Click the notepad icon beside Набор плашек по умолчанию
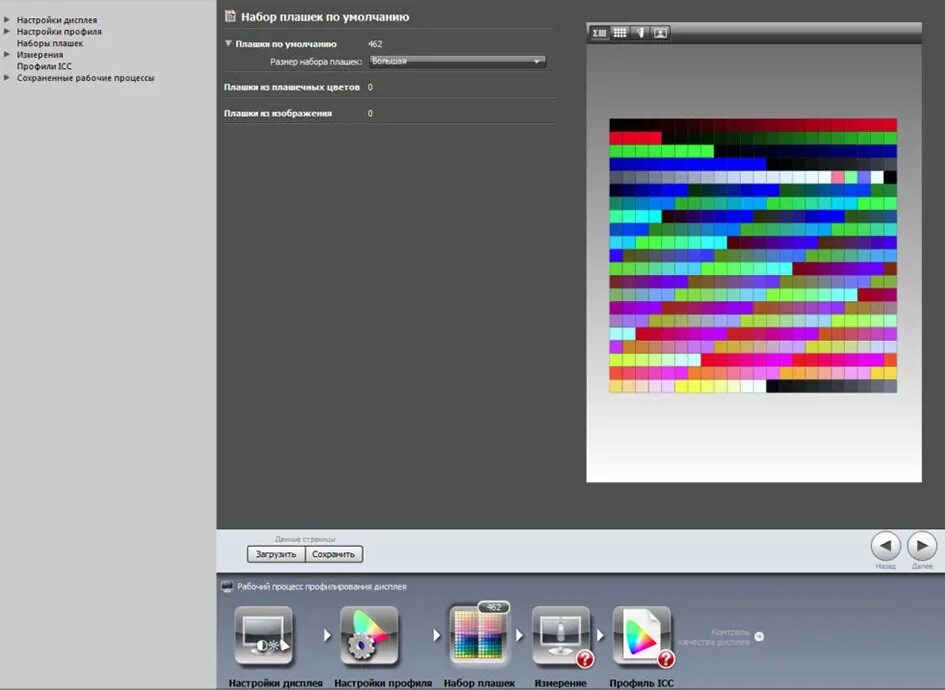Viewport: 945px width, 690px height. click(x=230, y=16)
